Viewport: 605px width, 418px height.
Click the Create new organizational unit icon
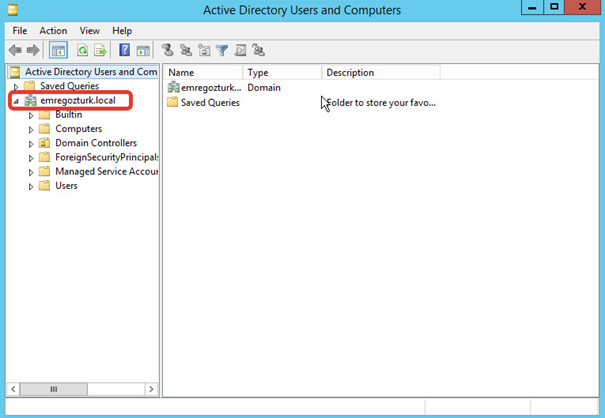(x=204, y=50)
